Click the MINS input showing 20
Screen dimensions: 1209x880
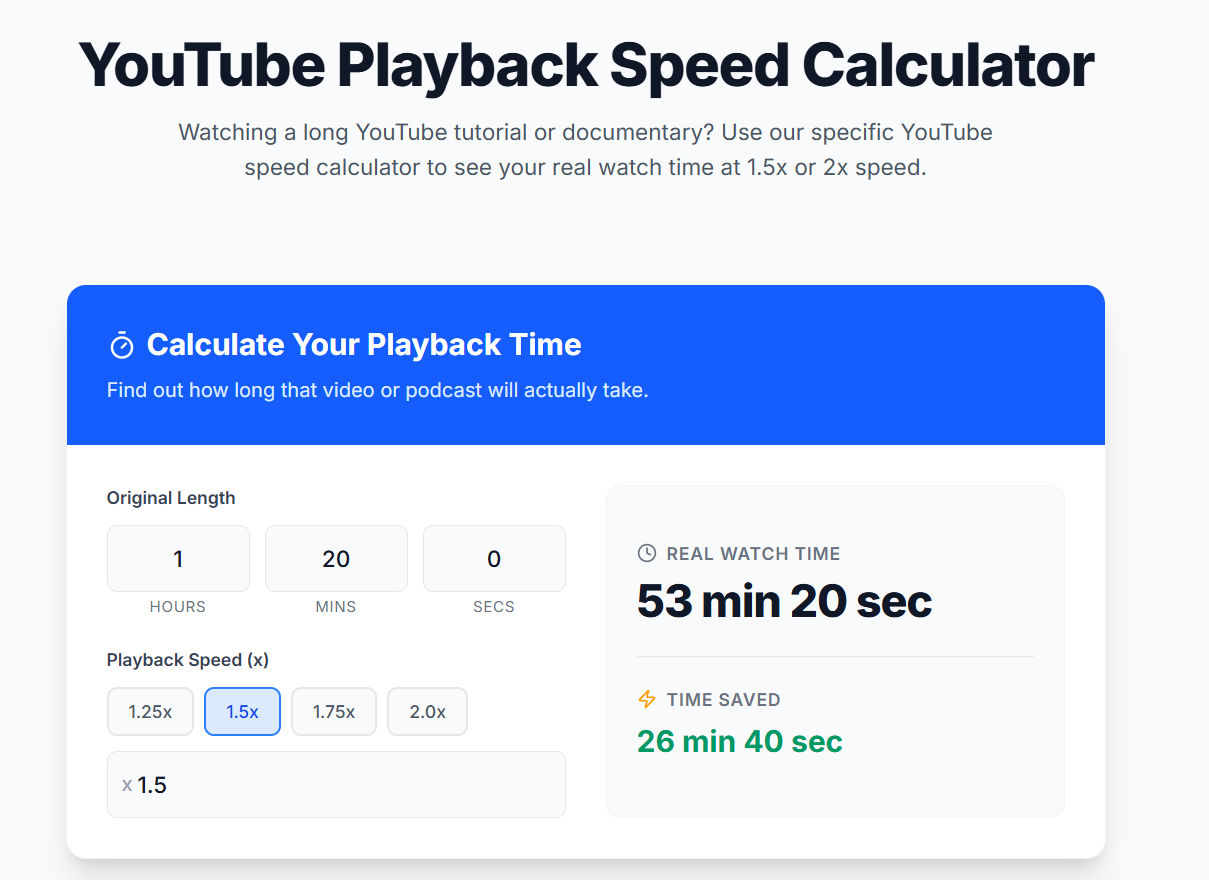coord(336,558)
